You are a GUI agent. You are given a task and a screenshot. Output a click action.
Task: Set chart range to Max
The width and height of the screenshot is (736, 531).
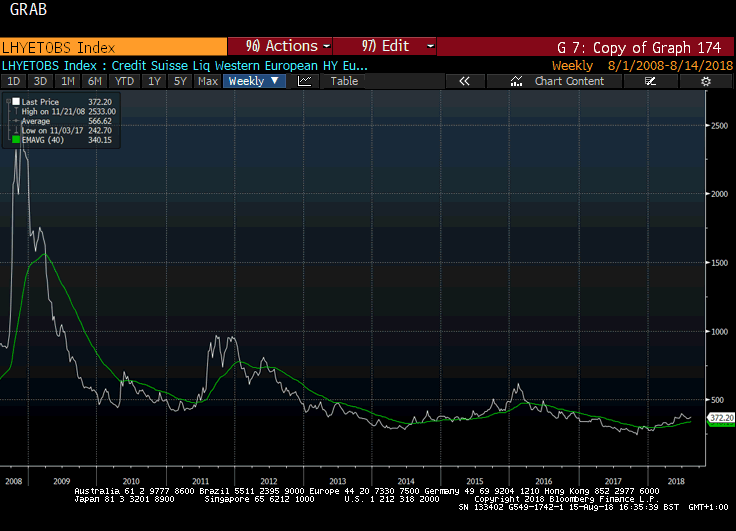208,81
